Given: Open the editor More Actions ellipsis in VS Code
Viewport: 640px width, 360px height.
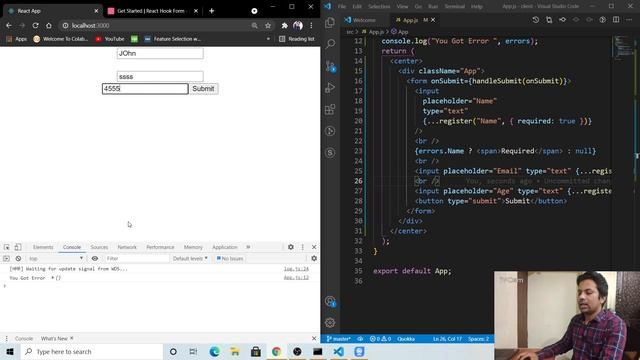Looking at the screenshot, I should point(629,20).
